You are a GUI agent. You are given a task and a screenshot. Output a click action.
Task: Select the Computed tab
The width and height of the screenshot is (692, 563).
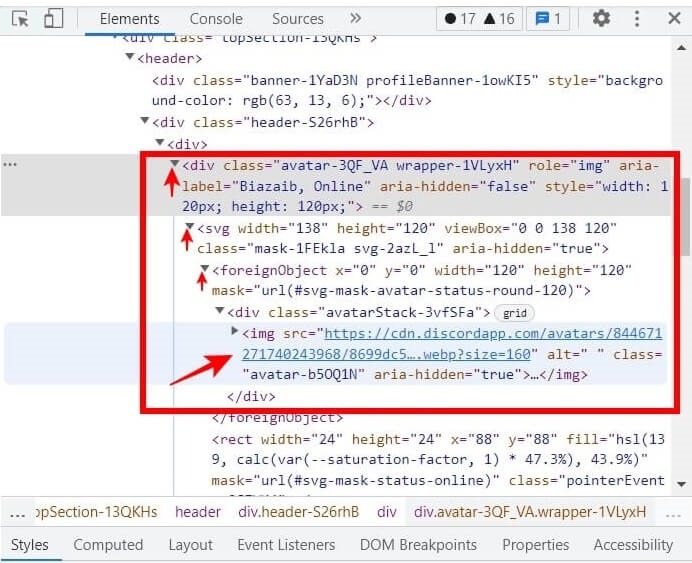[108, 545]
